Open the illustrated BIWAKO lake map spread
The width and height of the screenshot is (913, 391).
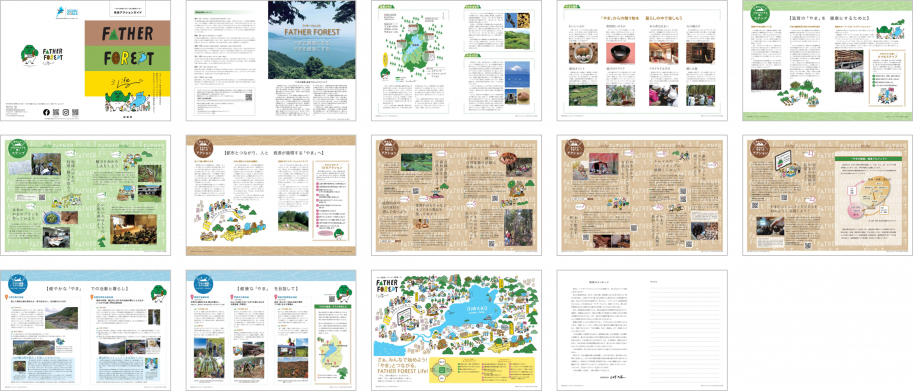coord(456,330)
